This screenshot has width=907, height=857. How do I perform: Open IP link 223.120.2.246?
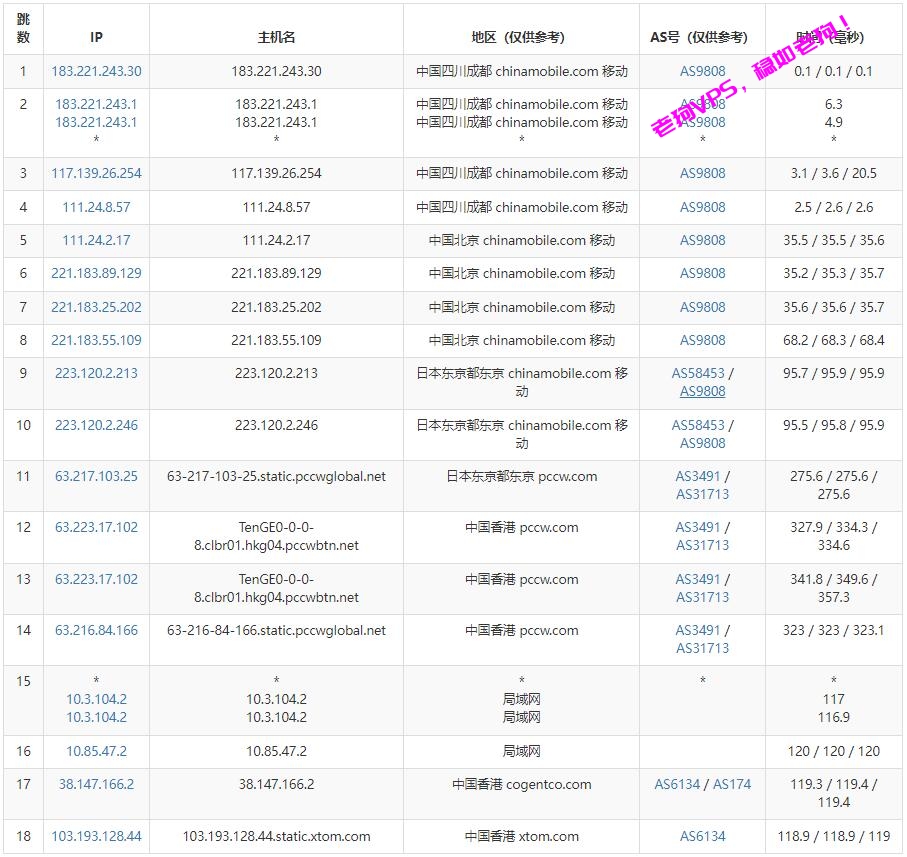tap(96, 425)
